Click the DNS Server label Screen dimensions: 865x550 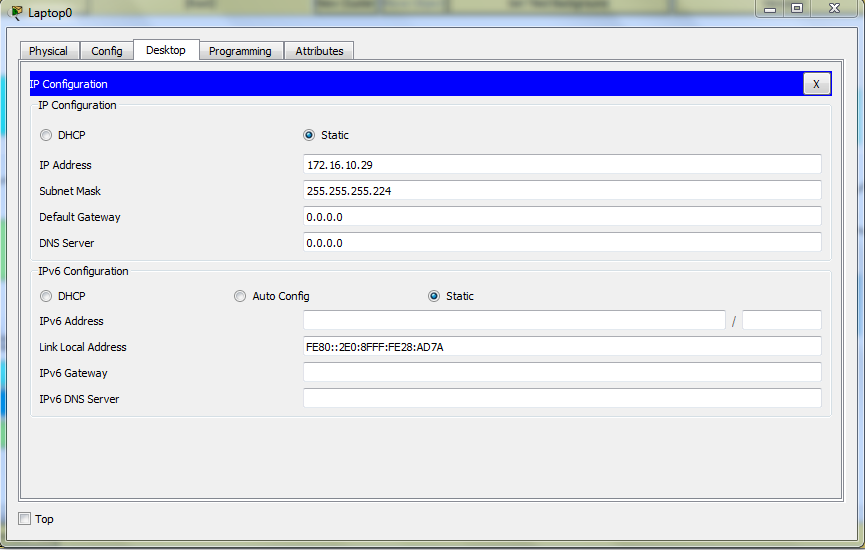tap(67, 243)
